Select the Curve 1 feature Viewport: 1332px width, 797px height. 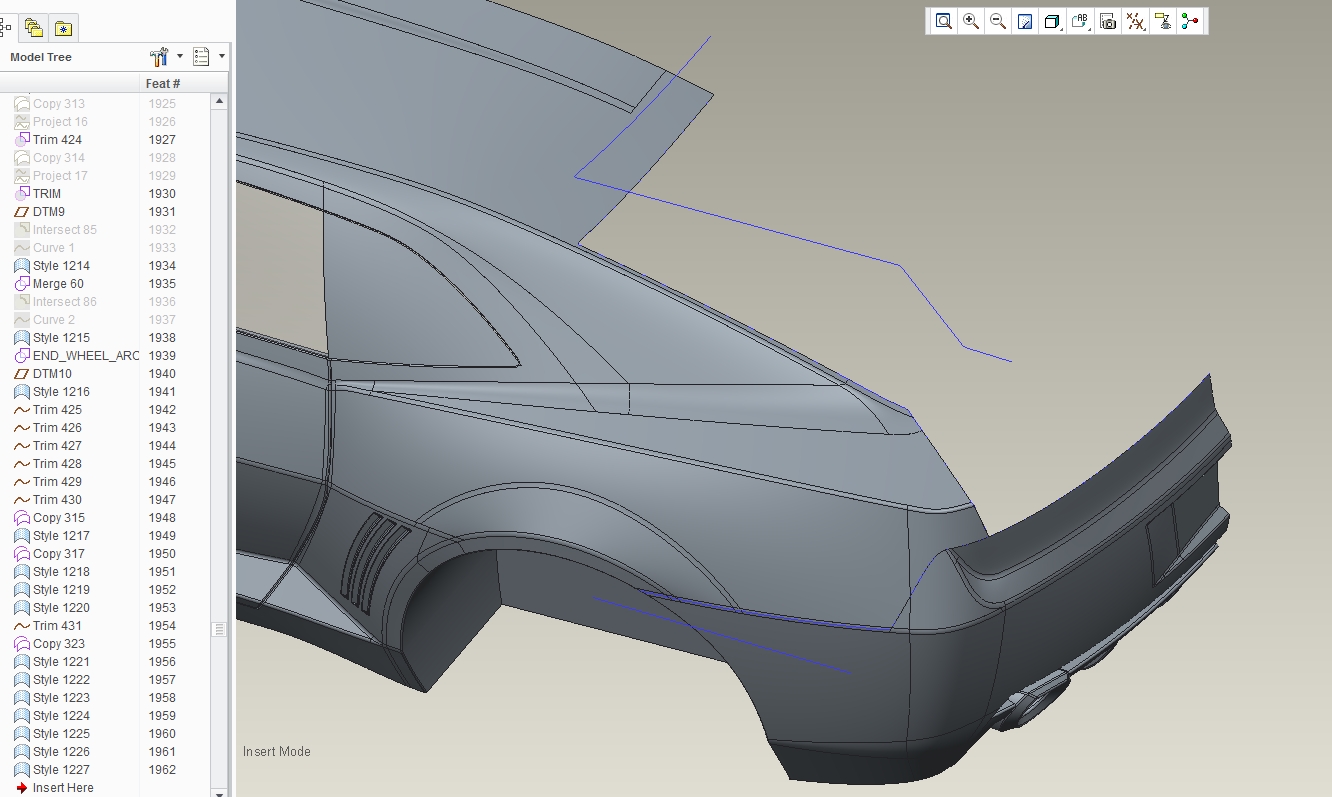[x=54, y=248]
